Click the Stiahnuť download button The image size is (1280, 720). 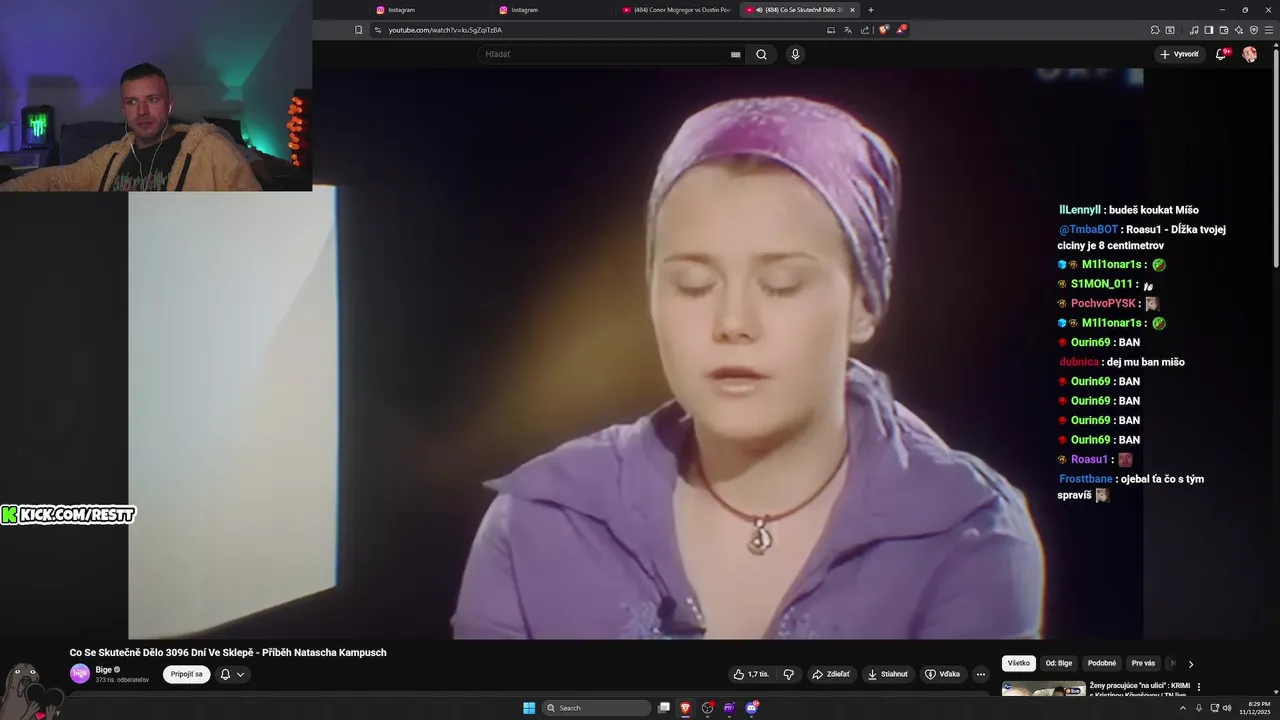click(887, 674)
